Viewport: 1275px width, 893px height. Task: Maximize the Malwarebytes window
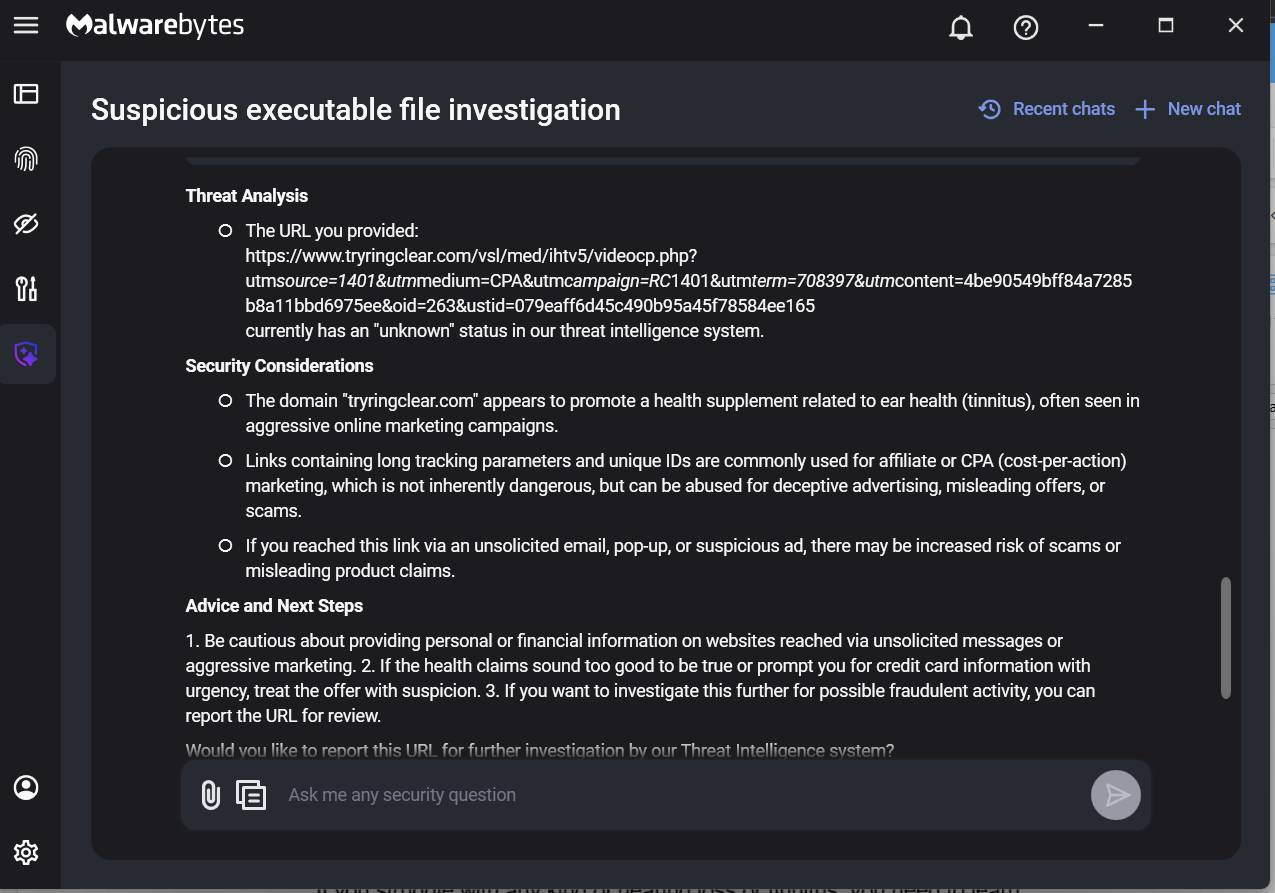tap(1166, 26)
